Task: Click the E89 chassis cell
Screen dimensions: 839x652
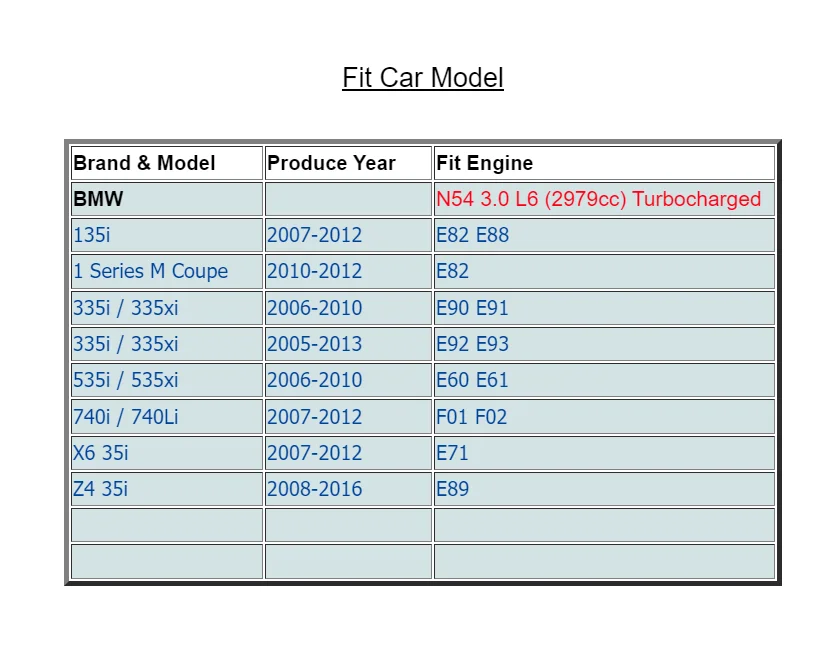Action: coord(452,489)
